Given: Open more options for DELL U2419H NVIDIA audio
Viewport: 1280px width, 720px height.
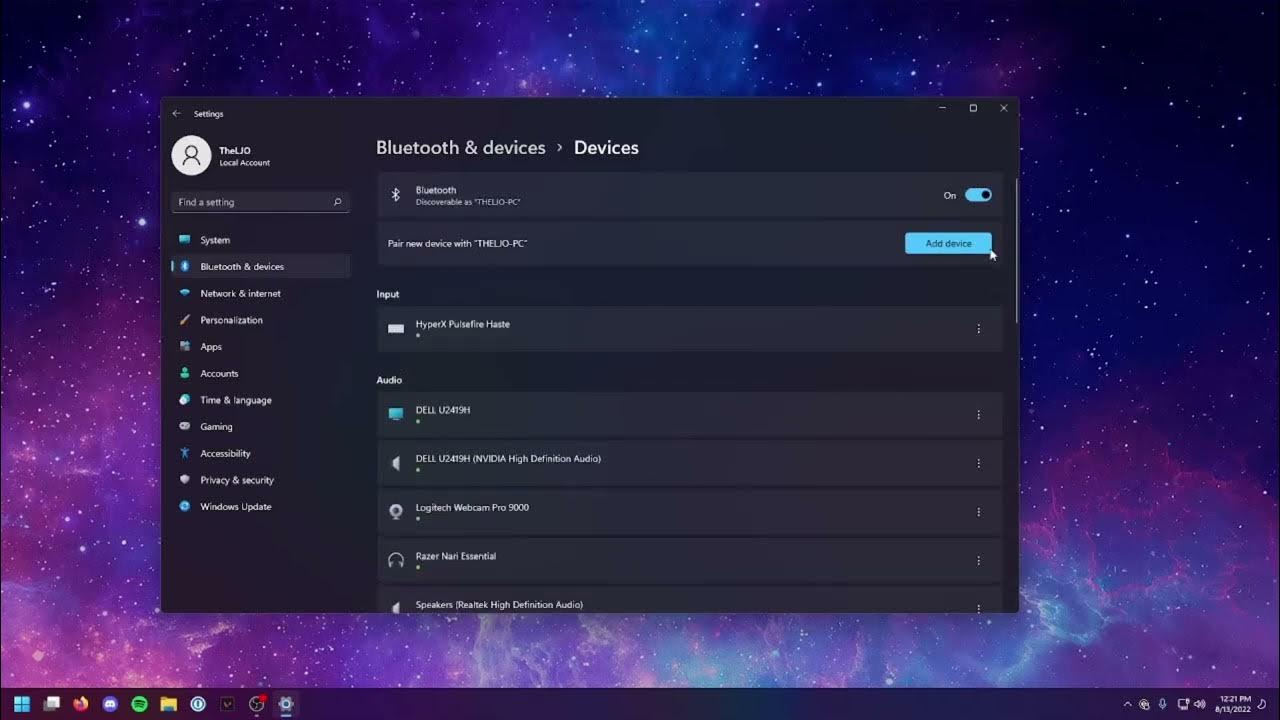Looking at the screenshot, I should coord(978,463).
